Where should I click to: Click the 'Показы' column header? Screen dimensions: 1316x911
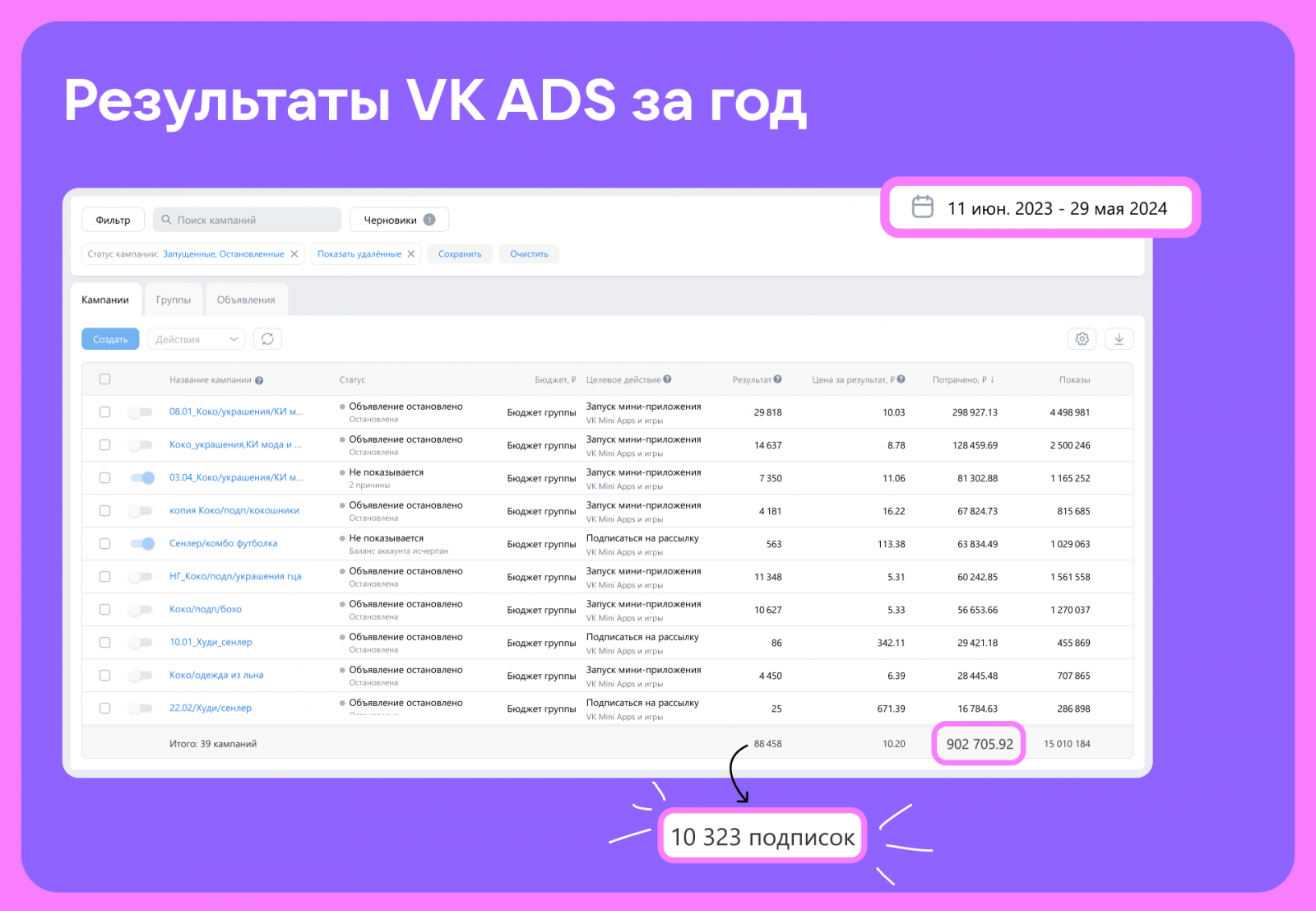1074,380
